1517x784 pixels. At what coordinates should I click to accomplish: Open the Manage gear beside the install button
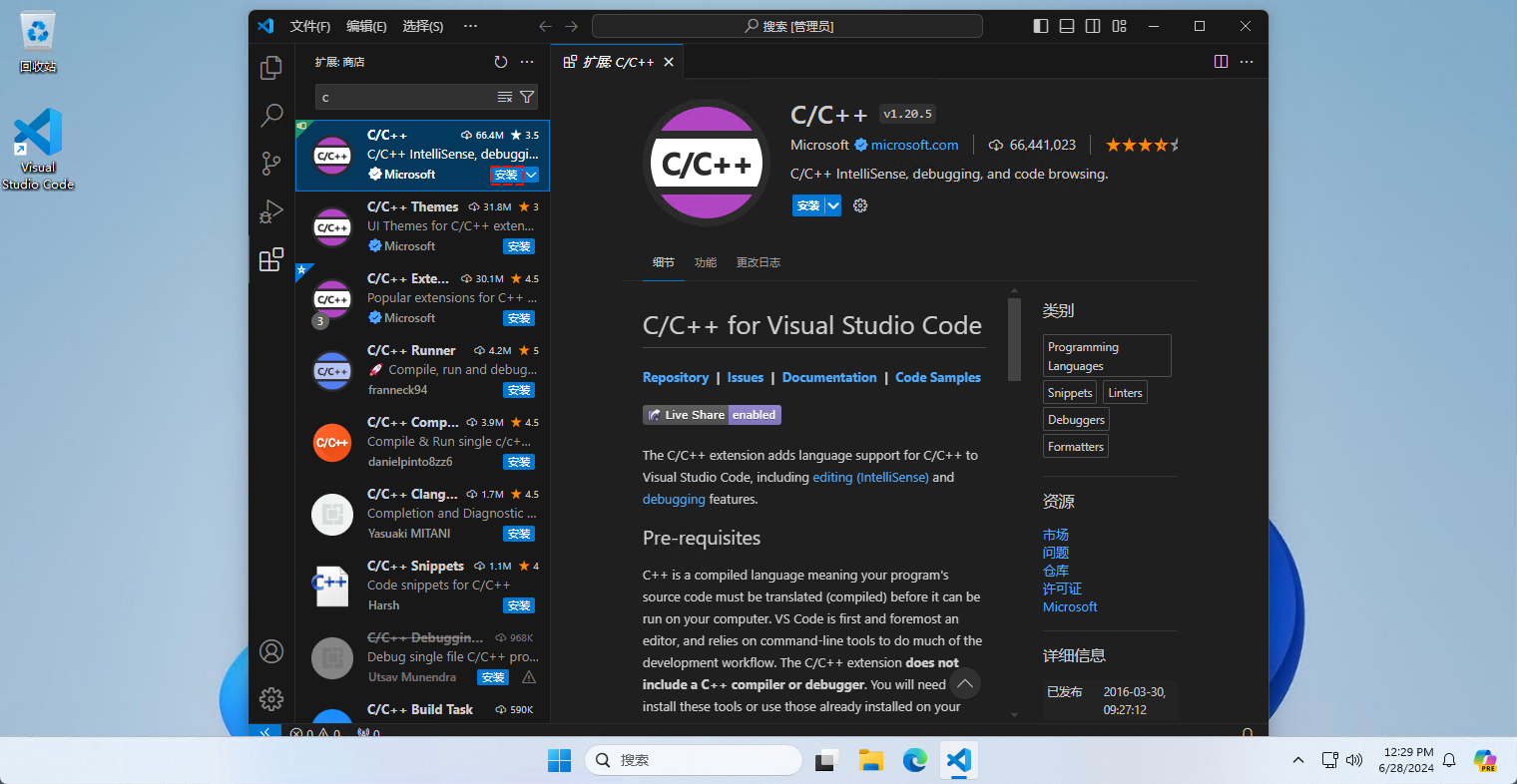(x=859, y=205)
